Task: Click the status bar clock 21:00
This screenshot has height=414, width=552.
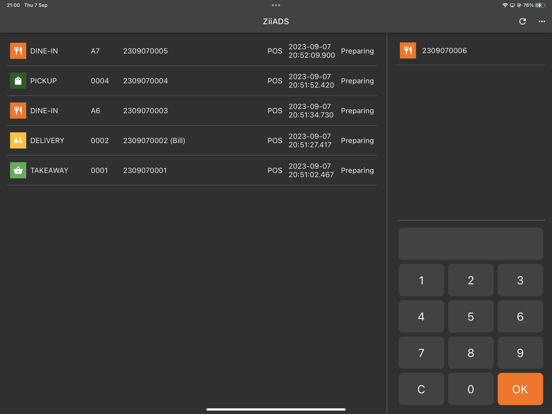Action: click(13, 5)
